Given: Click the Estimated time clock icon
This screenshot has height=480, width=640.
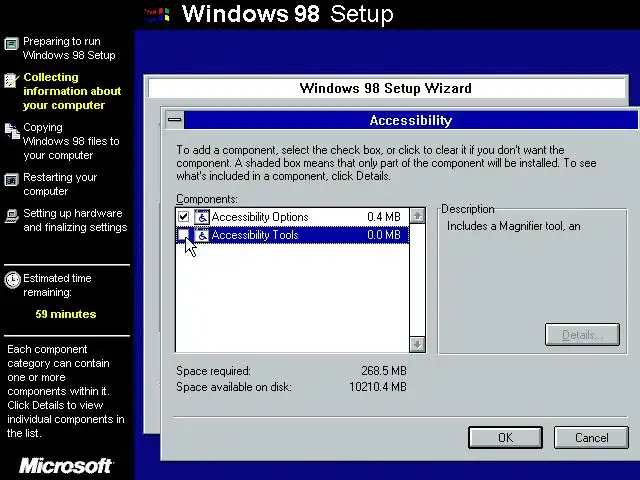Looking at the screenshot, I should (12, 280).
